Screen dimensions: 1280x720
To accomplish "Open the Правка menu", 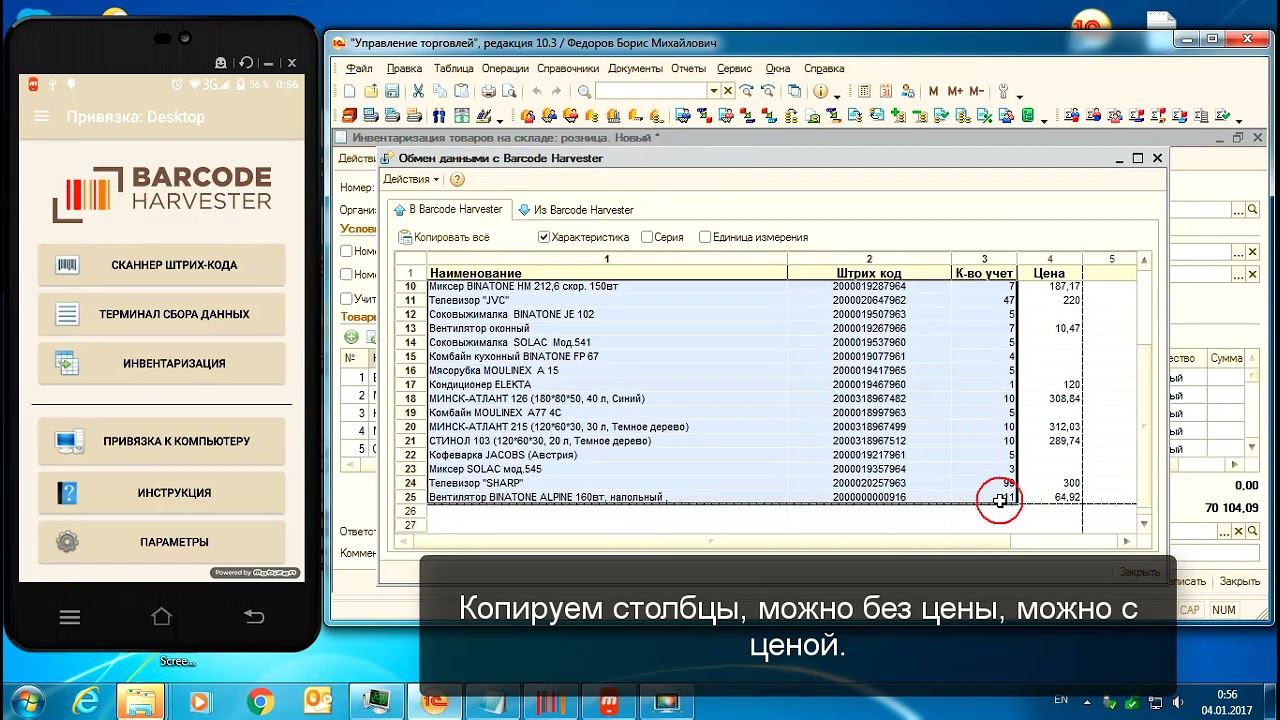I will (404, 69).
